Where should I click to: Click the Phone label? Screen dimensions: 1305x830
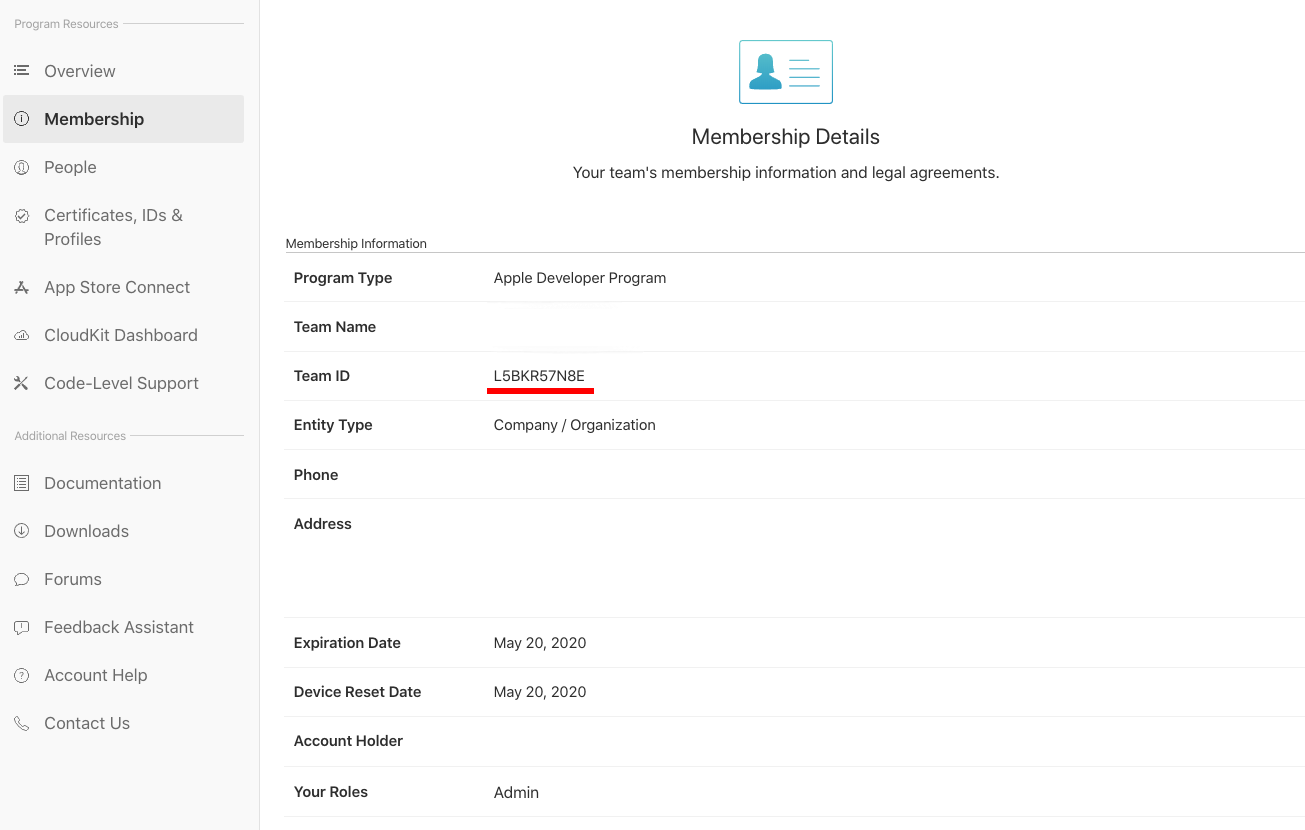(x=316, y=475)
